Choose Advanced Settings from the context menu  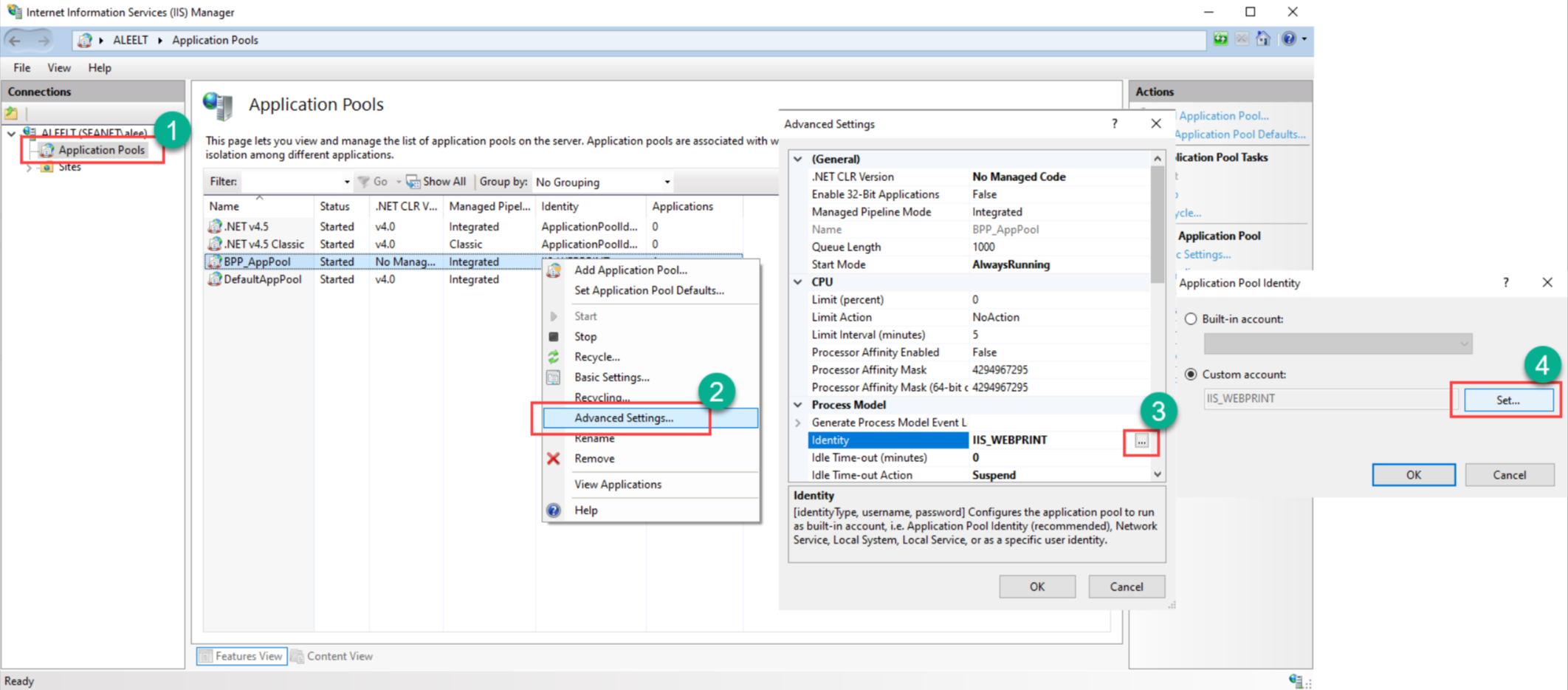tap(650, 418)
